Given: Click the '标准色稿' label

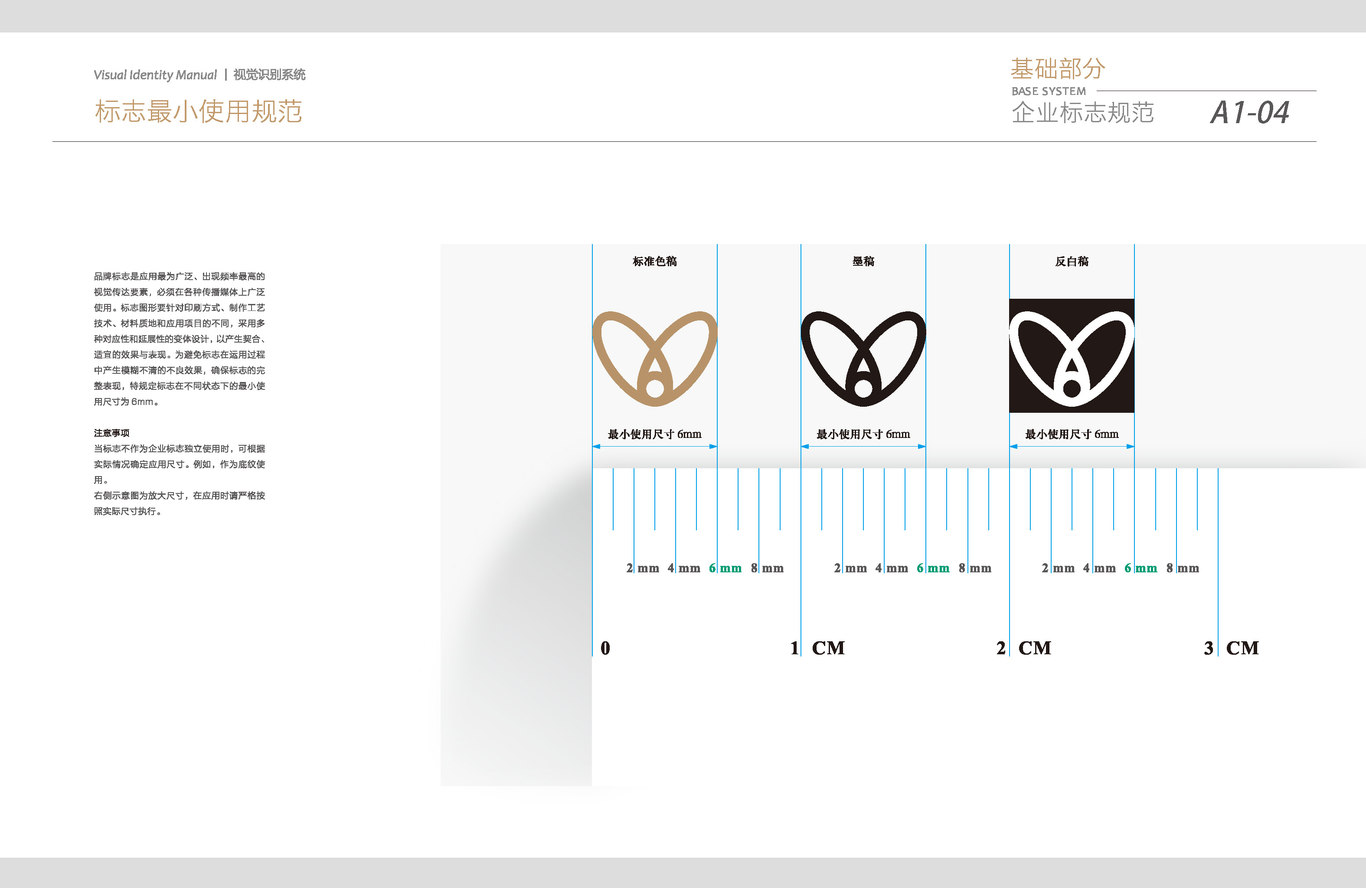Looking at the screenshot, I should 655,261.
